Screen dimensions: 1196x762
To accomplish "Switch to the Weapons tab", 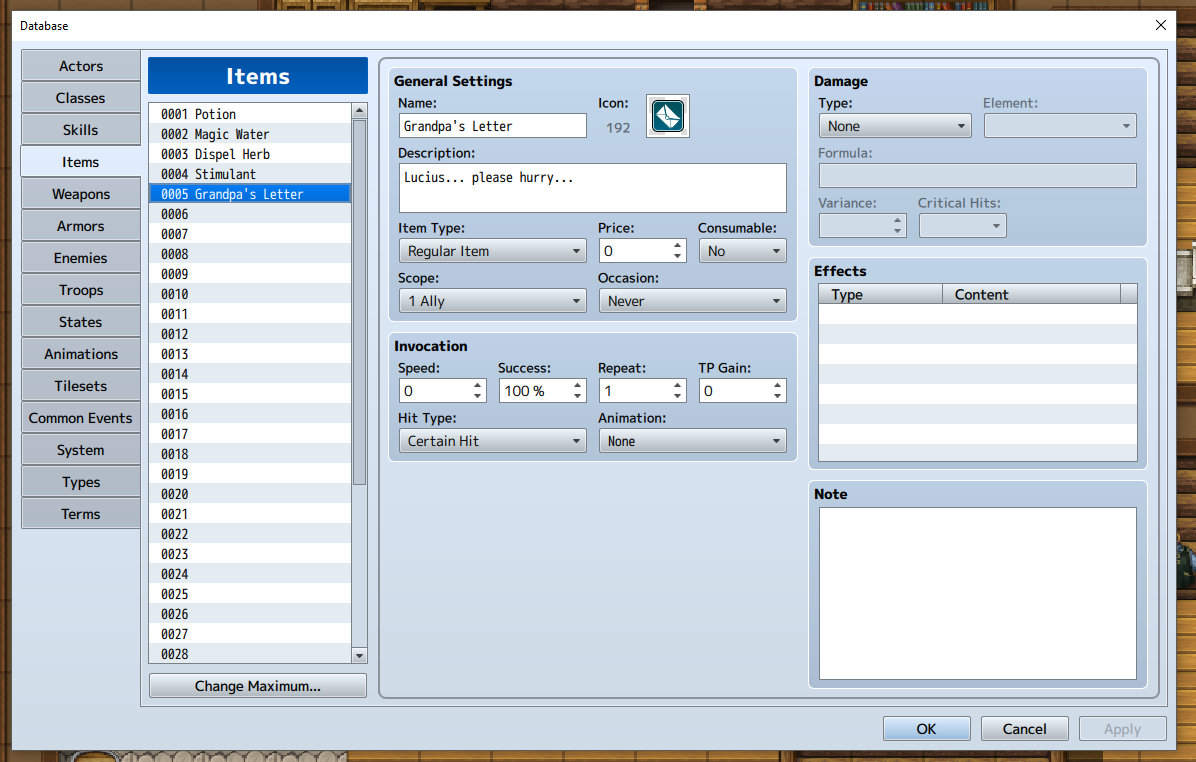I will [x=81, y=194].
